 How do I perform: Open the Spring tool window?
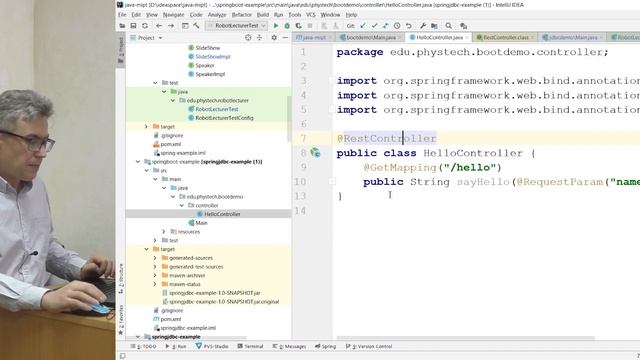point(326,346)
